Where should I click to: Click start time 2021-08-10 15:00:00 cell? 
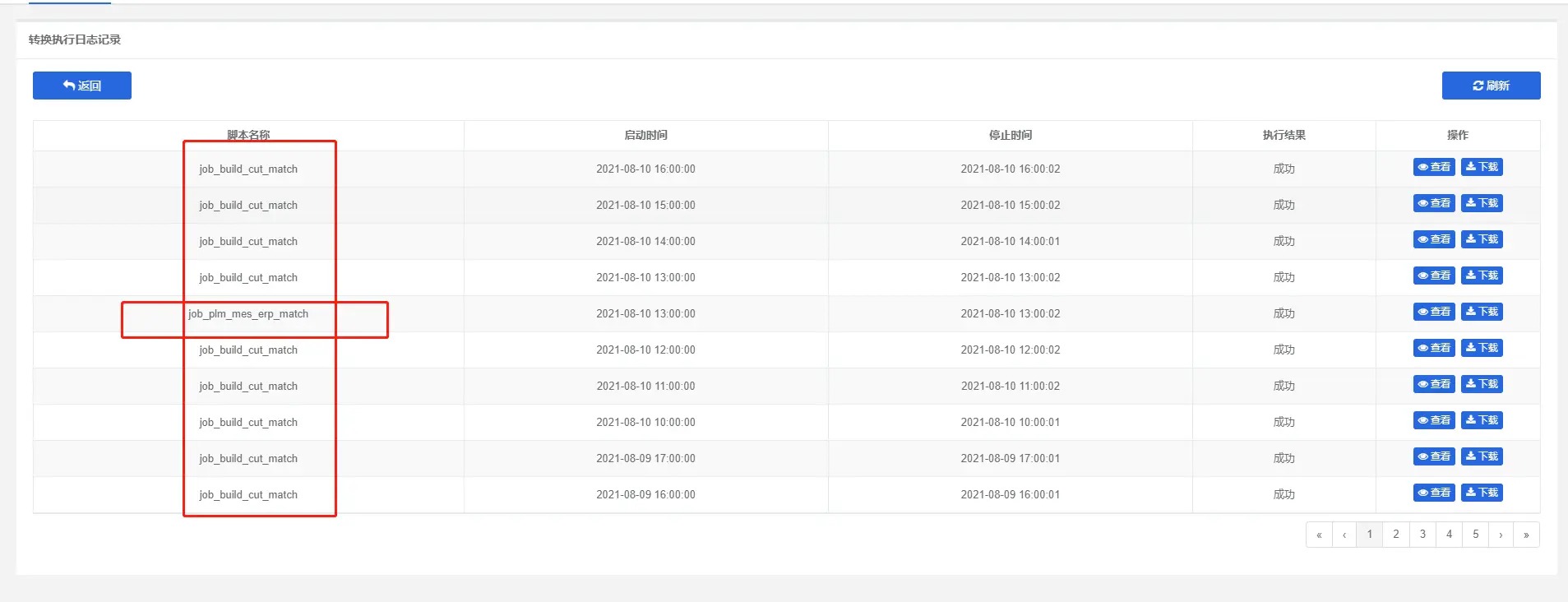(645, 205)
